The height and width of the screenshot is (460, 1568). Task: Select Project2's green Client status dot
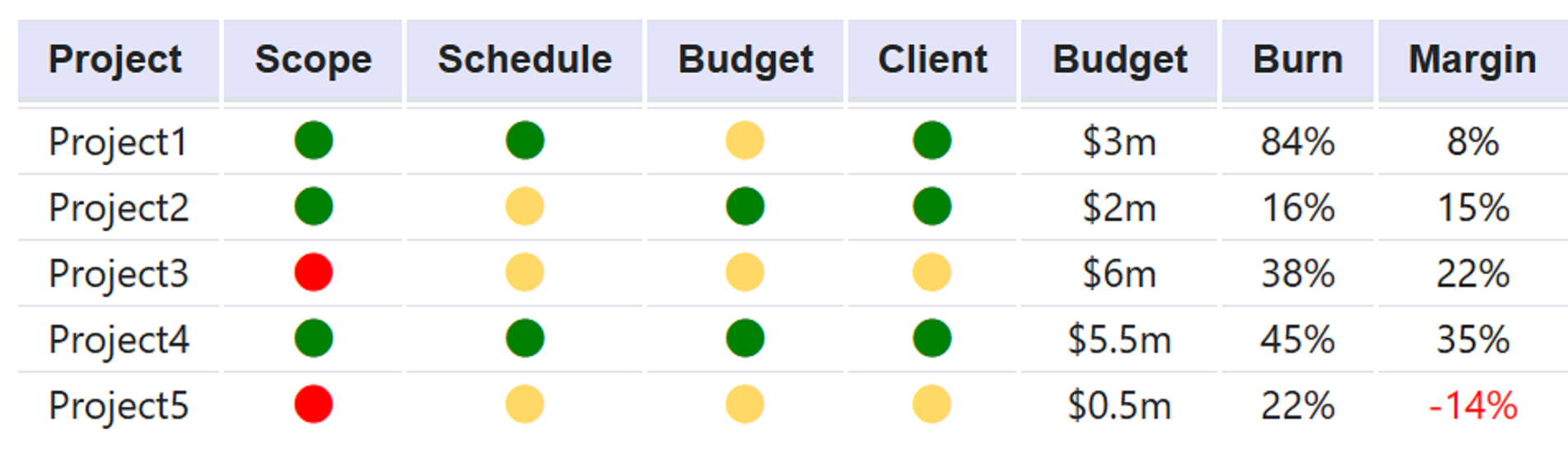click(x=931, y=207)
